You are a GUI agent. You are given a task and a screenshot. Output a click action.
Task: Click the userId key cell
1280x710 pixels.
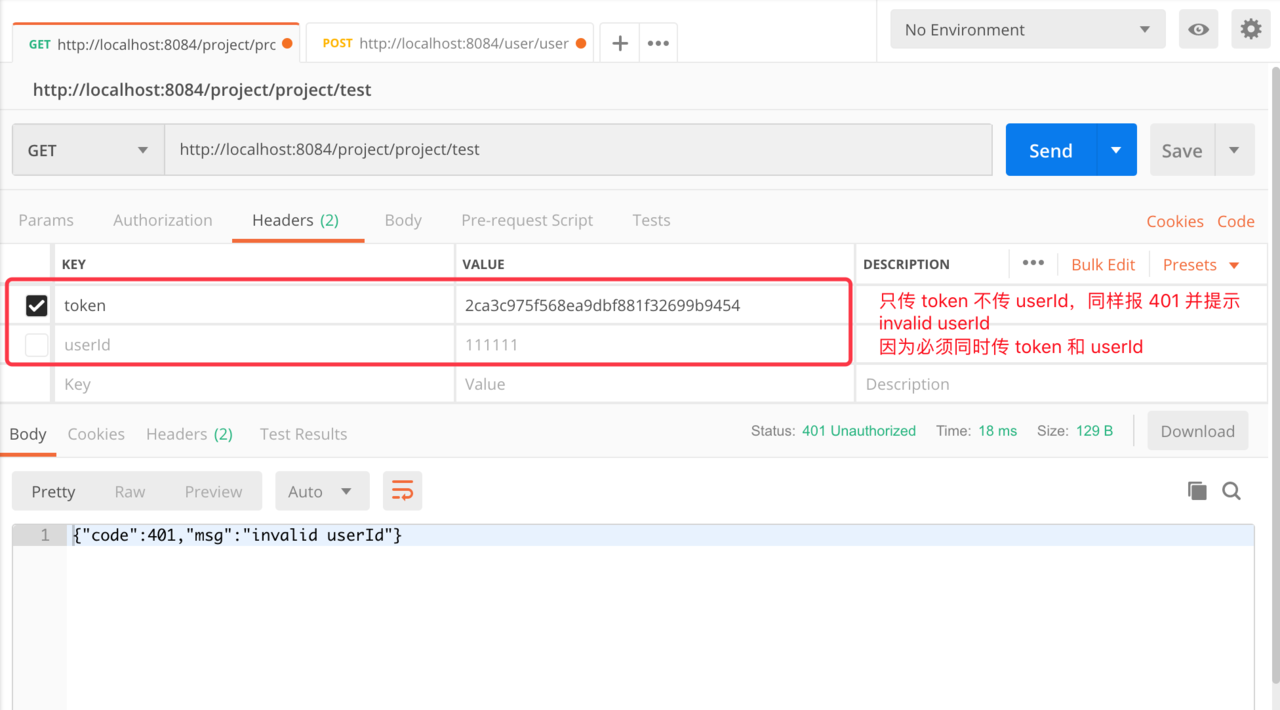click(254, 344)
